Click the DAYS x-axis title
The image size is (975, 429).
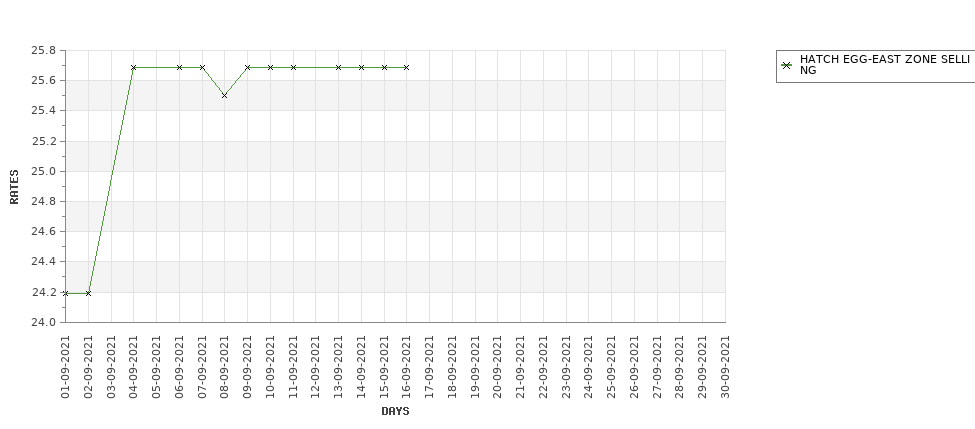(395, 411)
